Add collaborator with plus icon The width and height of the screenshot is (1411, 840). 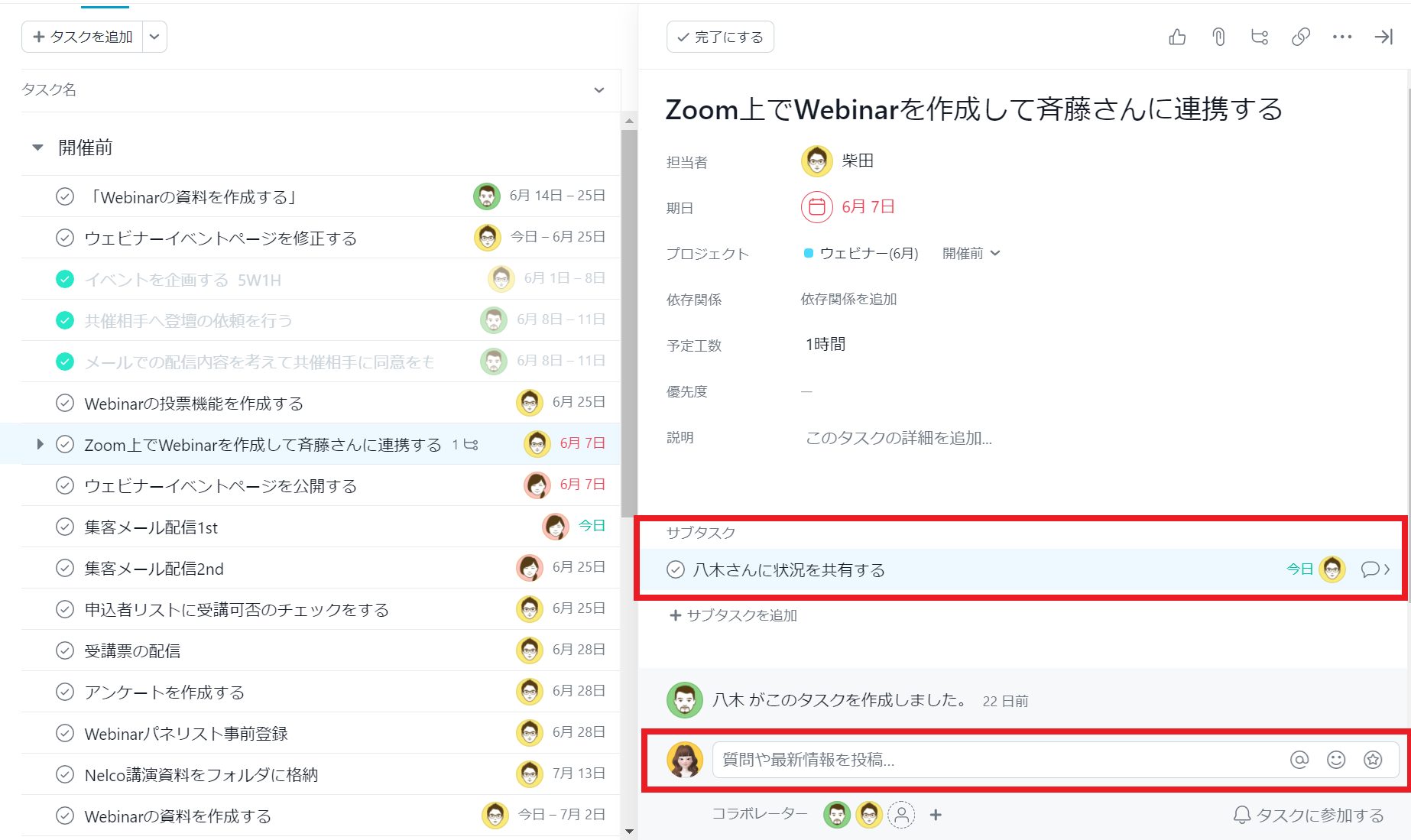pyautogui.click(x=936, y=815)
